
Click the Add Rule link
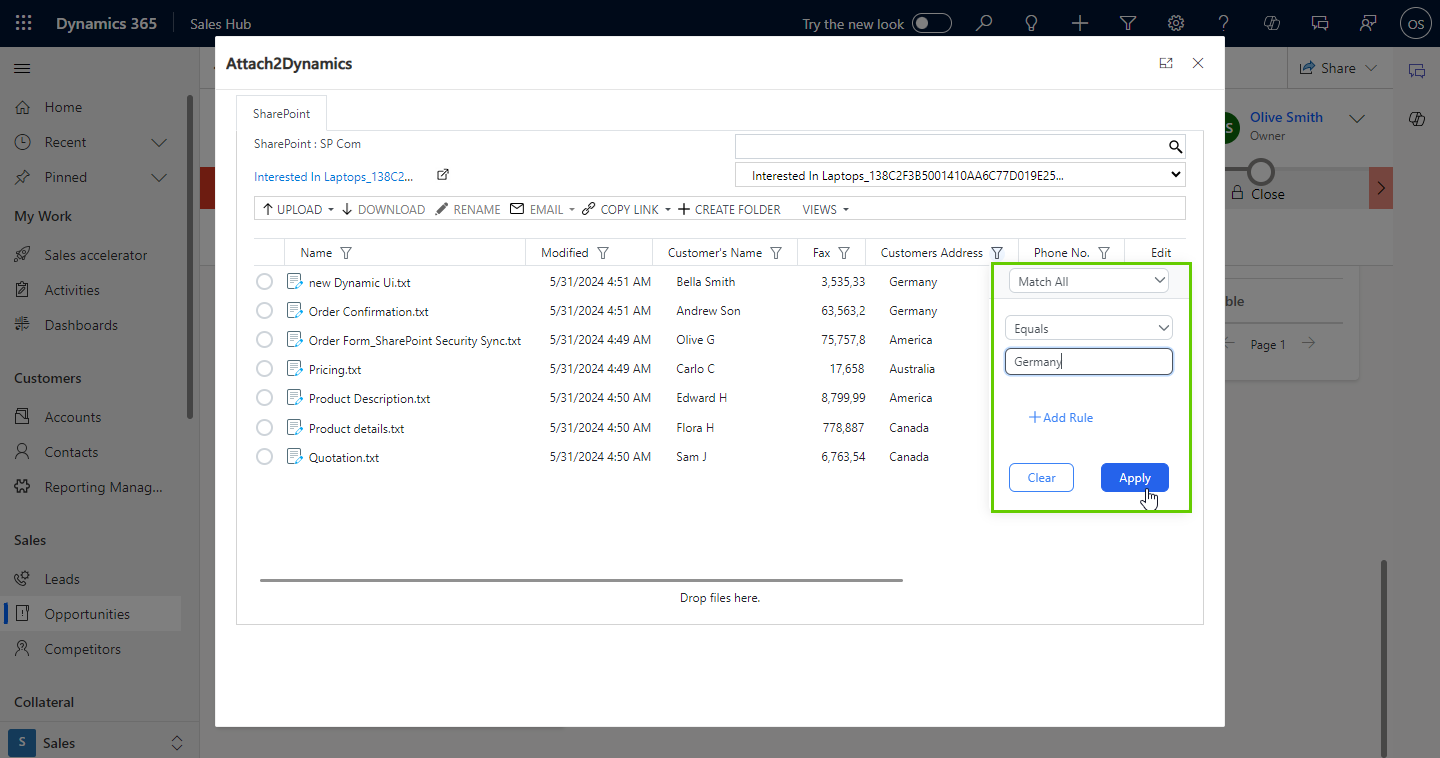(x=1061, y=418)
